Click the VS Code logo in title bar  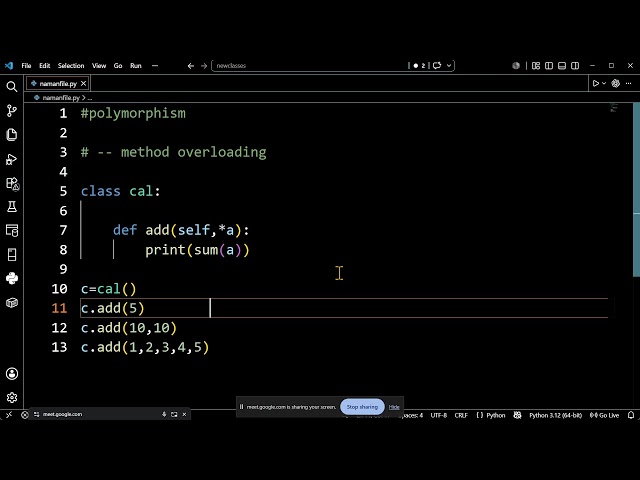[9, 65]
